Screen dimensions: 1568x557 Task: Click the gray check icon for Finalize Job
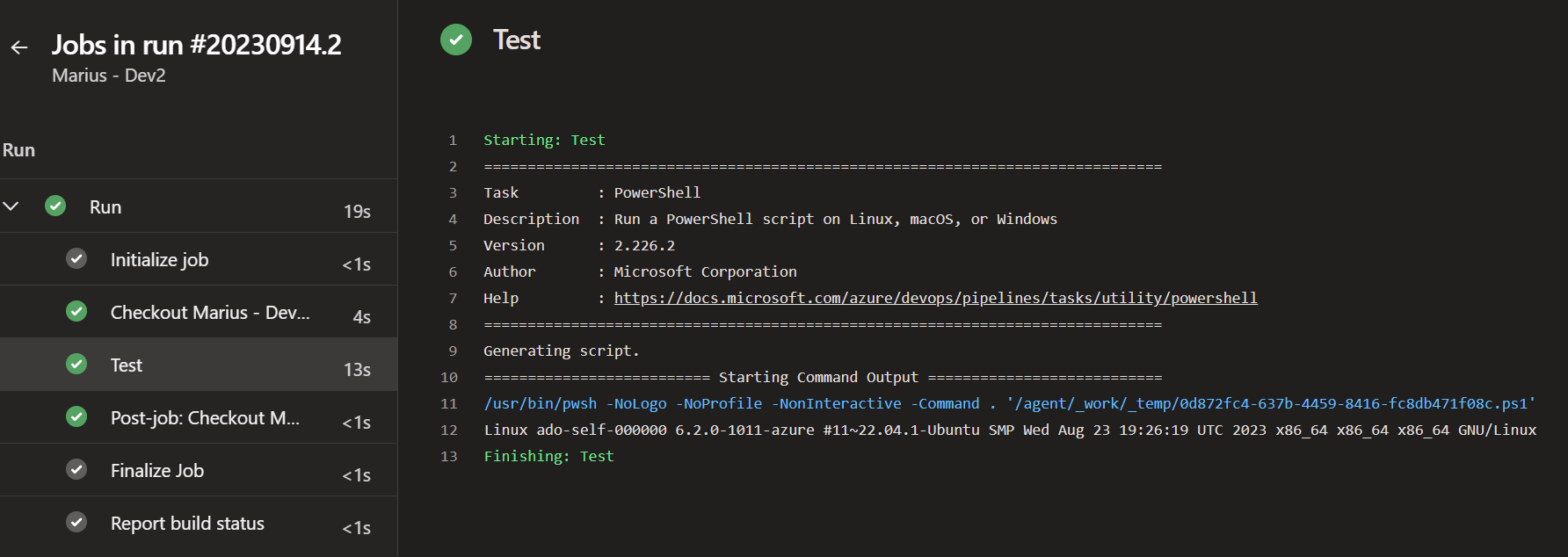click(x=76, y=470)
